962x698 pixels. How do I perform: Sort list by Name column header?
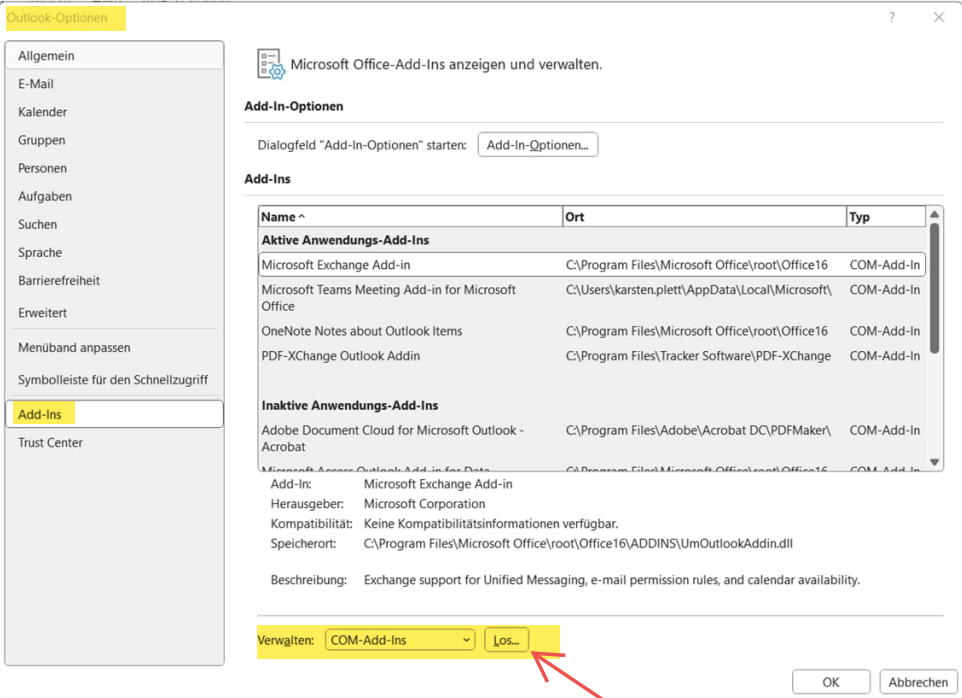(x=410, y=217)
